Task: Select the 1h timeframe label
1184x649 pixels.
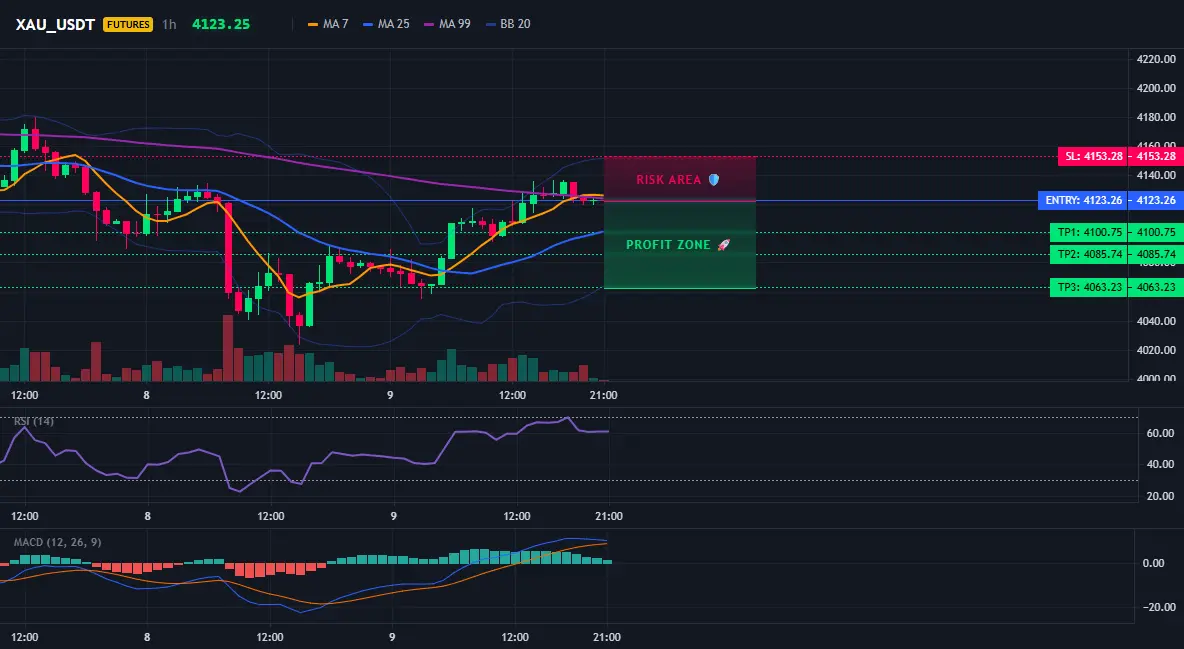Action: pos(169,24)
